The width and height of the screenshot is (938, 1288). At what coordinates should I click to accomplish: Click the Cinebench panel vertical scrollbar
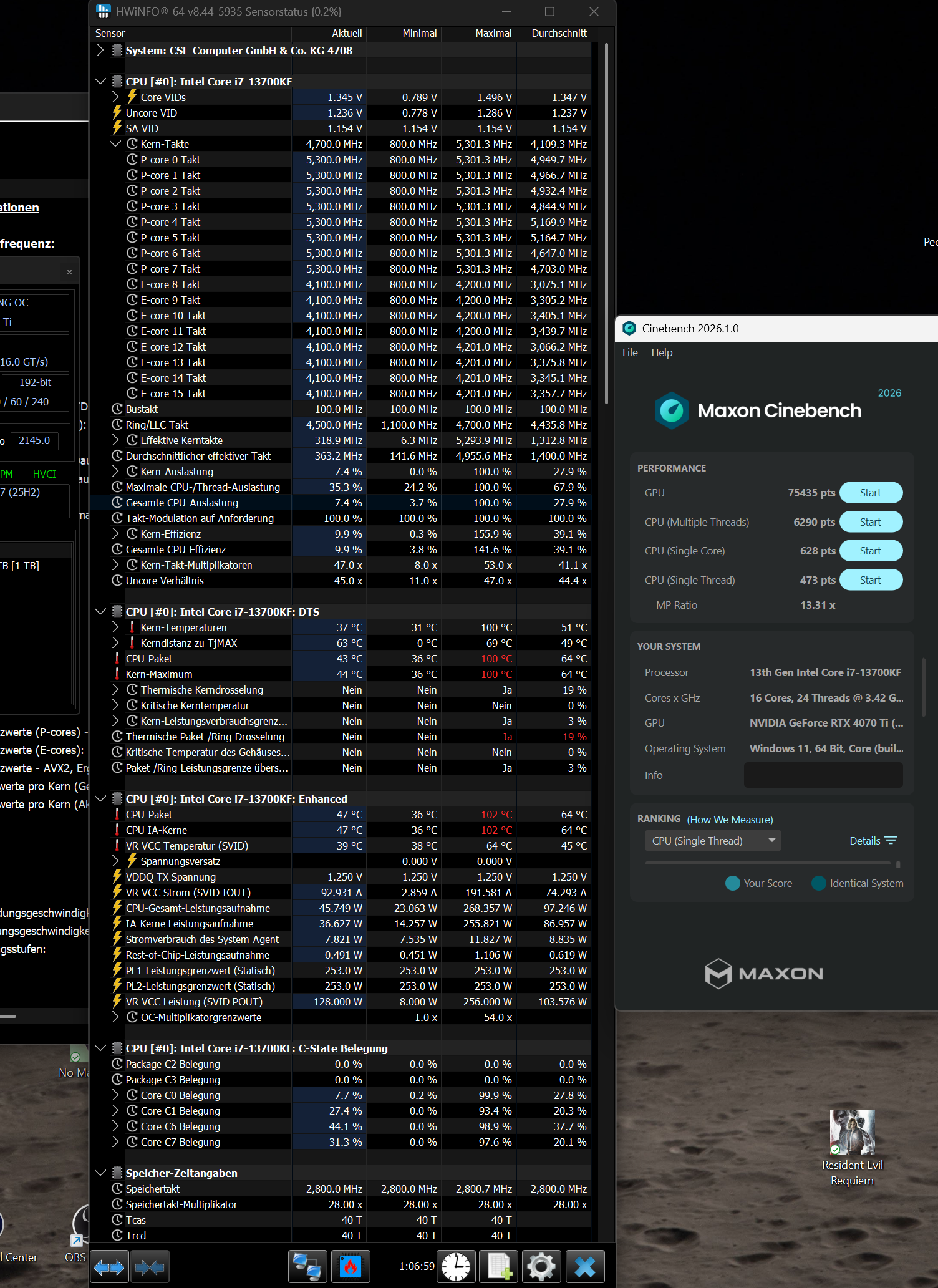pyautogui.click(x=924, y=686)
